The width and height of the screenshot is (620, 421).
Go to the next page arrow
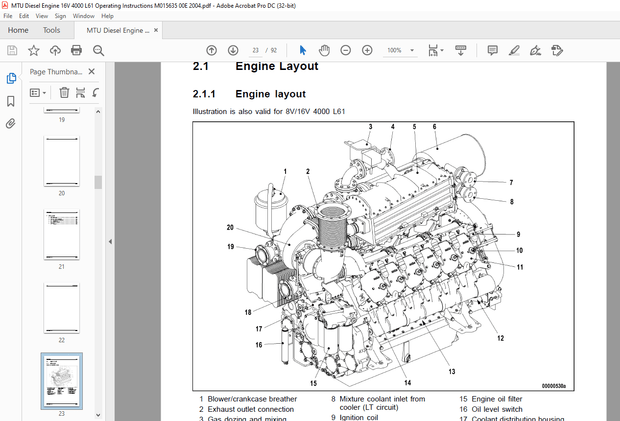tap(233, 50)
